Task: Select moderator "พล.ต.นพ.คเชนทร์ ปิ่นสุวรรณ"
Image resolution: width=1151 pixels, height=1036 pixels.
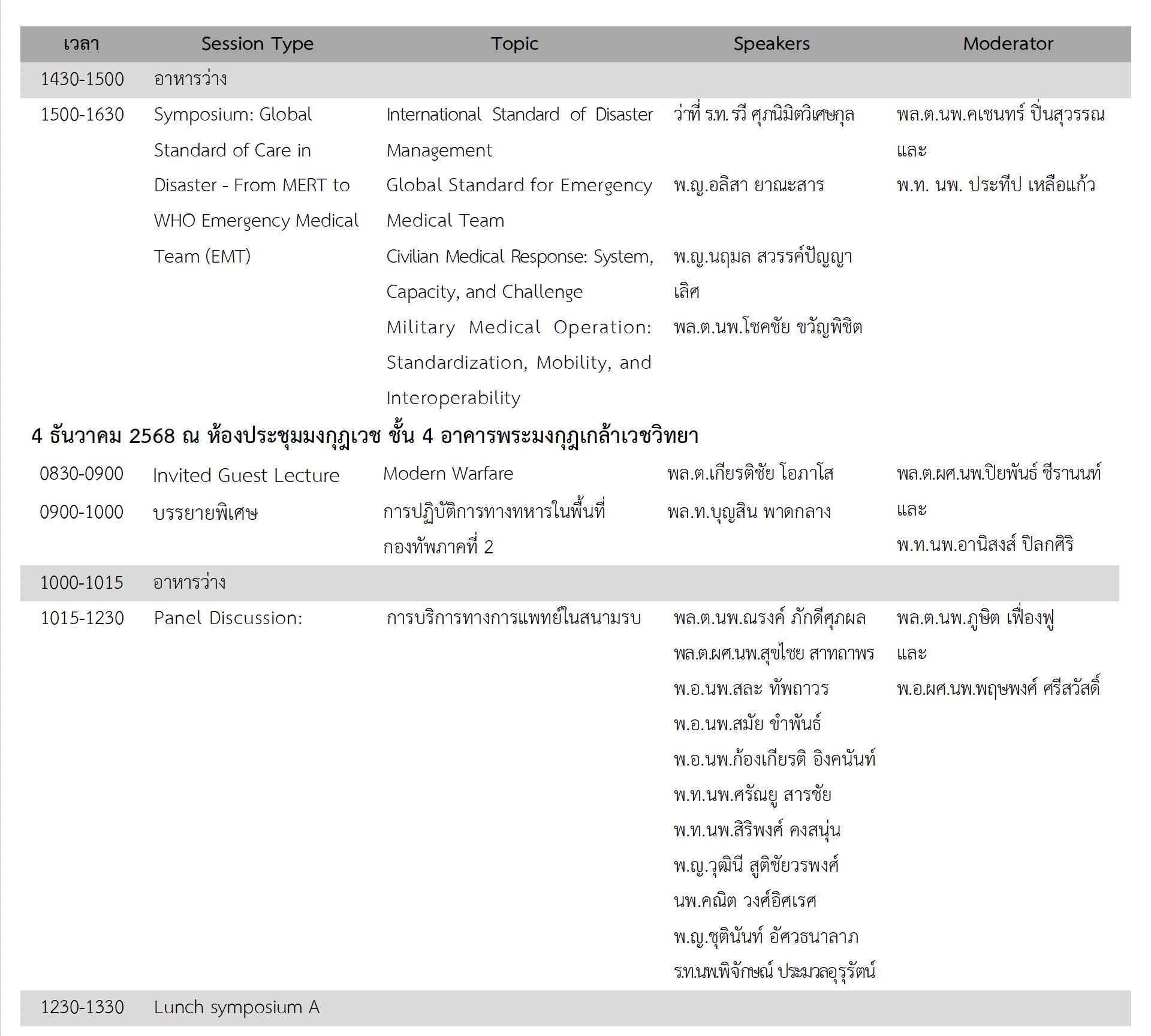Action: pos(1001,115)
